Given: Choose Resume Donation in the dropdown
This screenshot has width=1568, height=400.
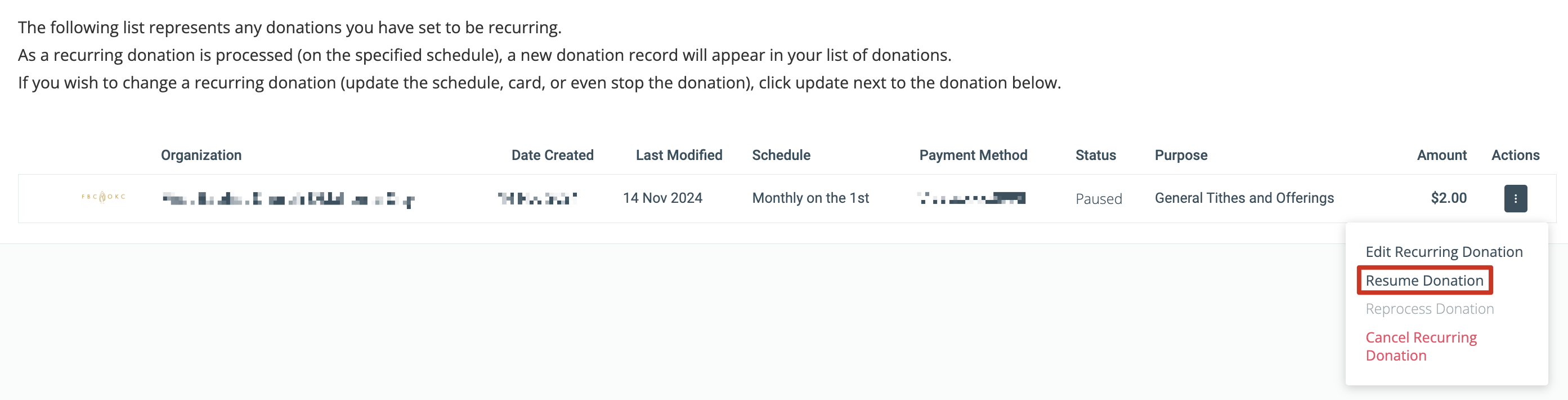Looking at the screenshot, I should (1424, 281).
